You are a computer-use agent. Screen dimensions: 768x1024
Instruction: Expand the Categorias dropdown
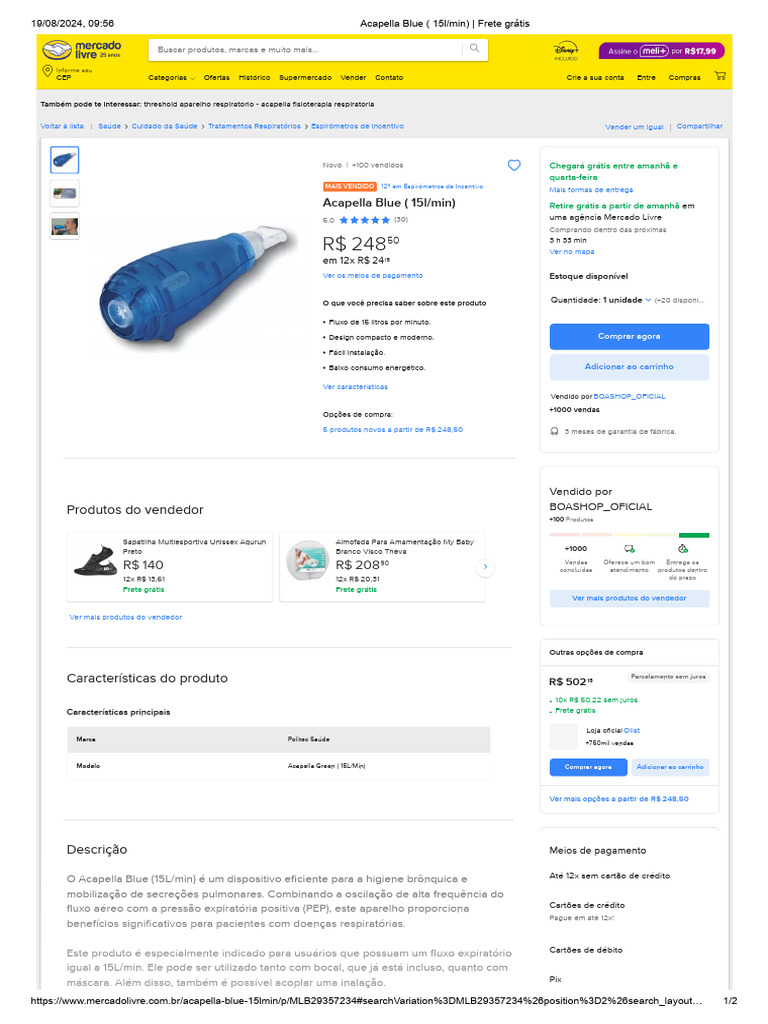click(x=171, y=77)
